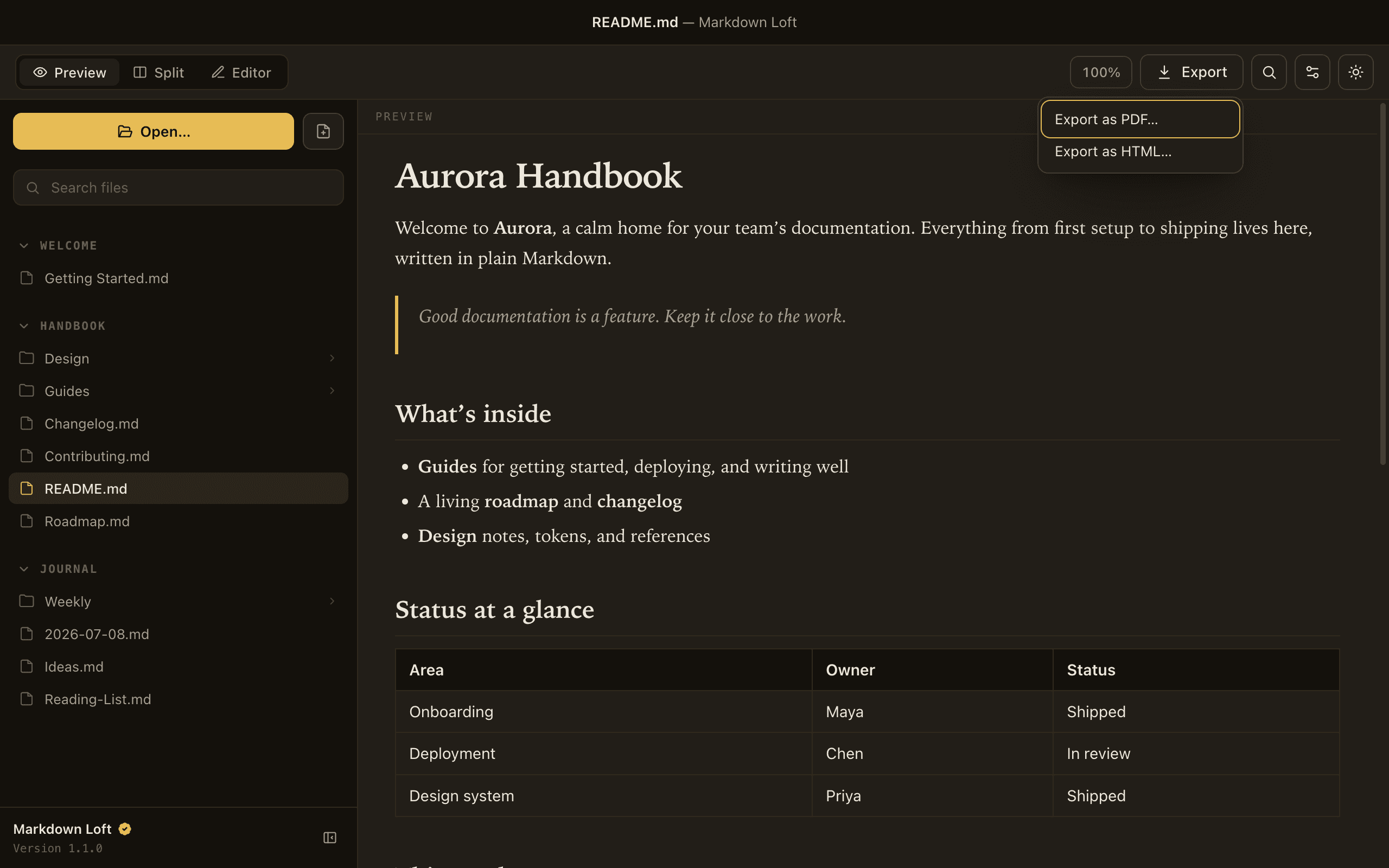Click the magnifier icon in Search files
The image size is (1389, 868).
(33, 188)
